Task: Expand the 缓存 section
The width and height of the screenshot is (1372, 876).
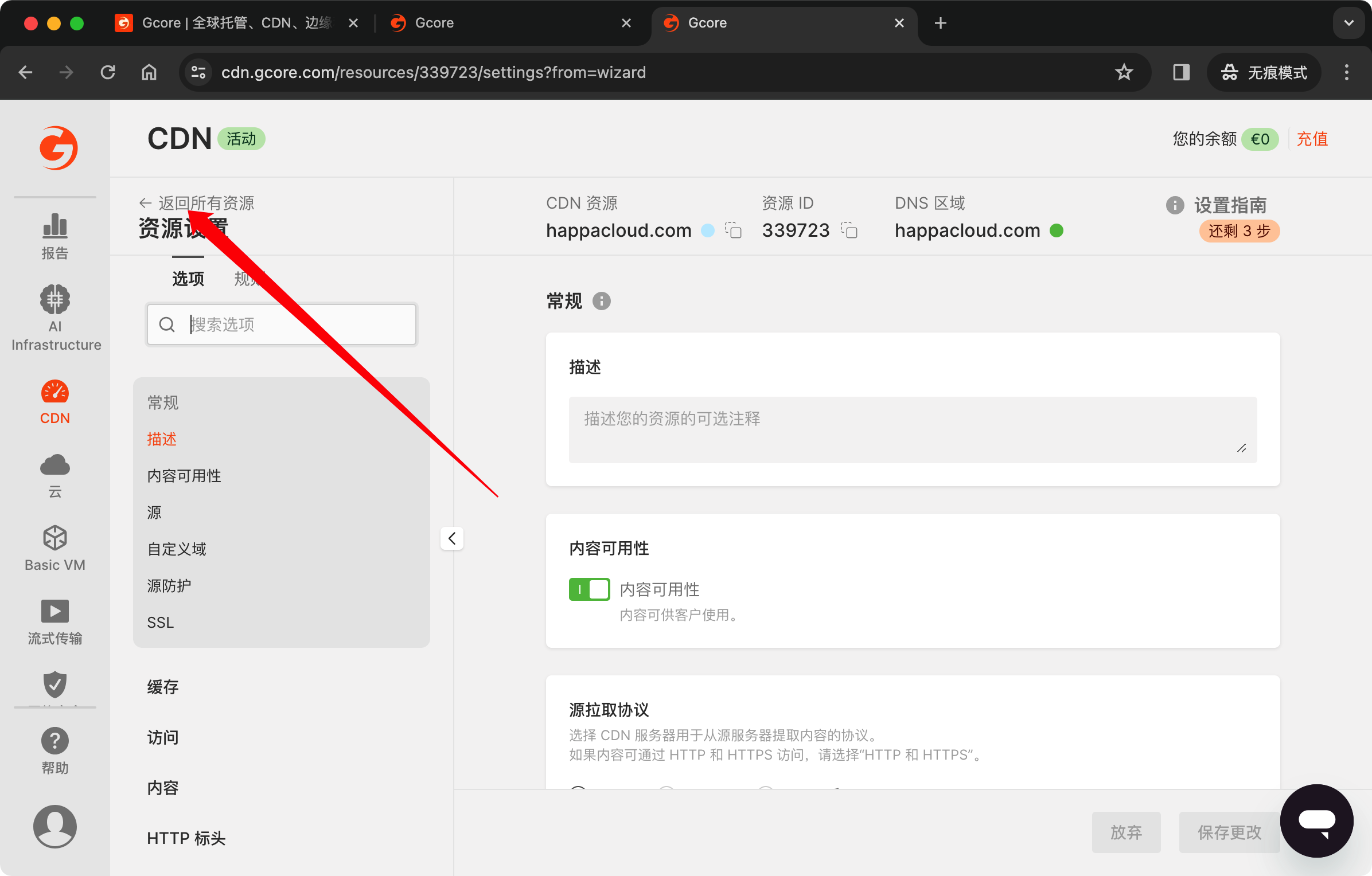Action: click(x=163, y=687)
